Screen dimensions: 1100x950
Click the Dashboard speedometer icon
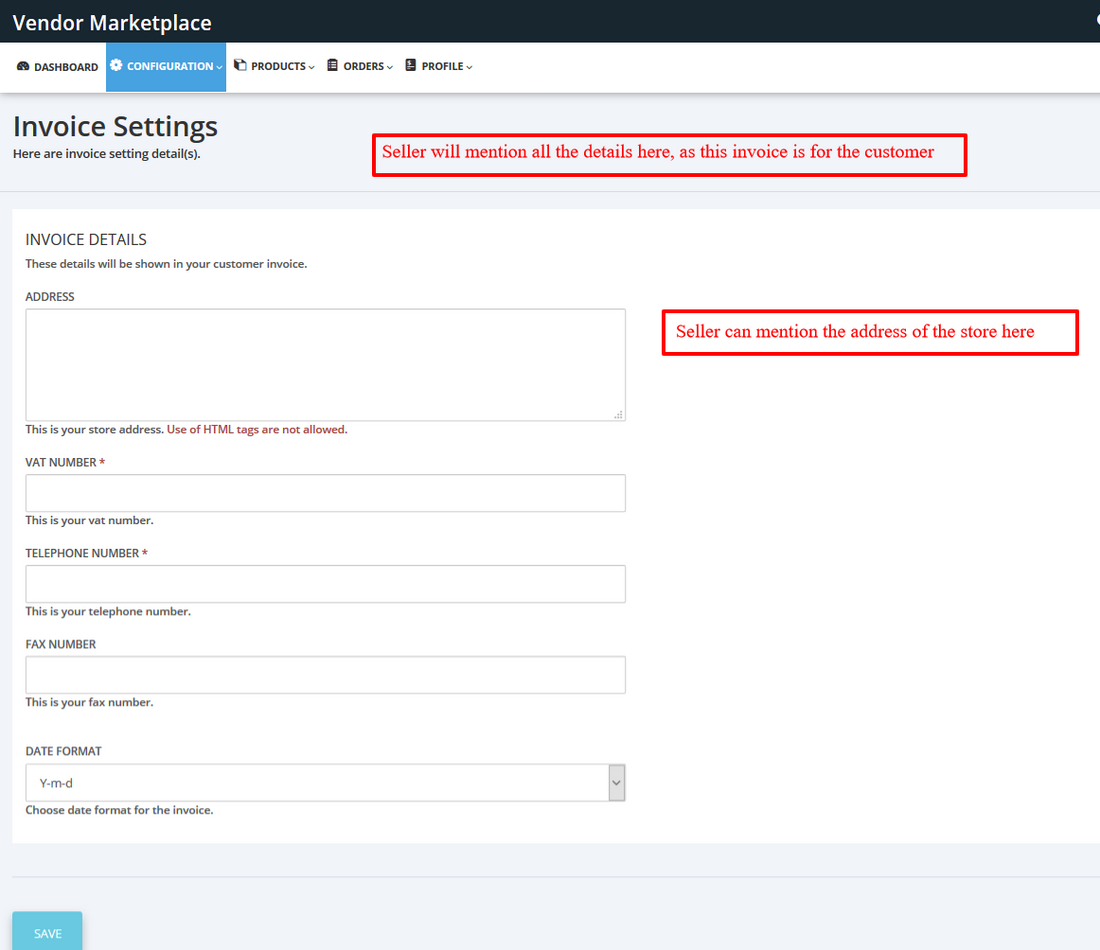[23, 67]
